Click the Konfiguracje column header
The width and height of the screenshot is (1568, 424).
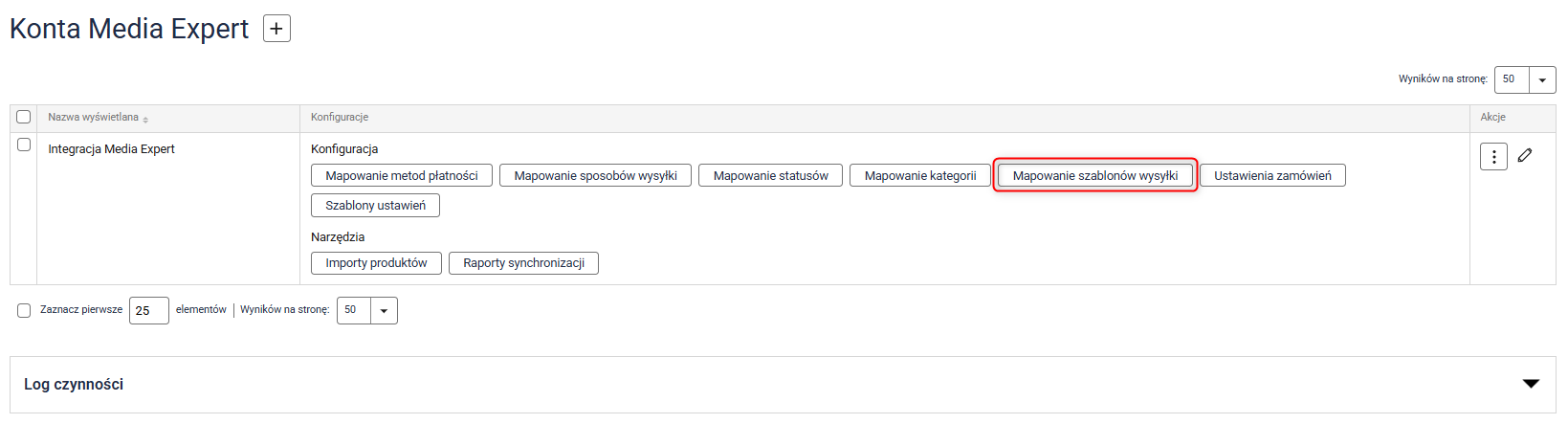click(340, 117)
